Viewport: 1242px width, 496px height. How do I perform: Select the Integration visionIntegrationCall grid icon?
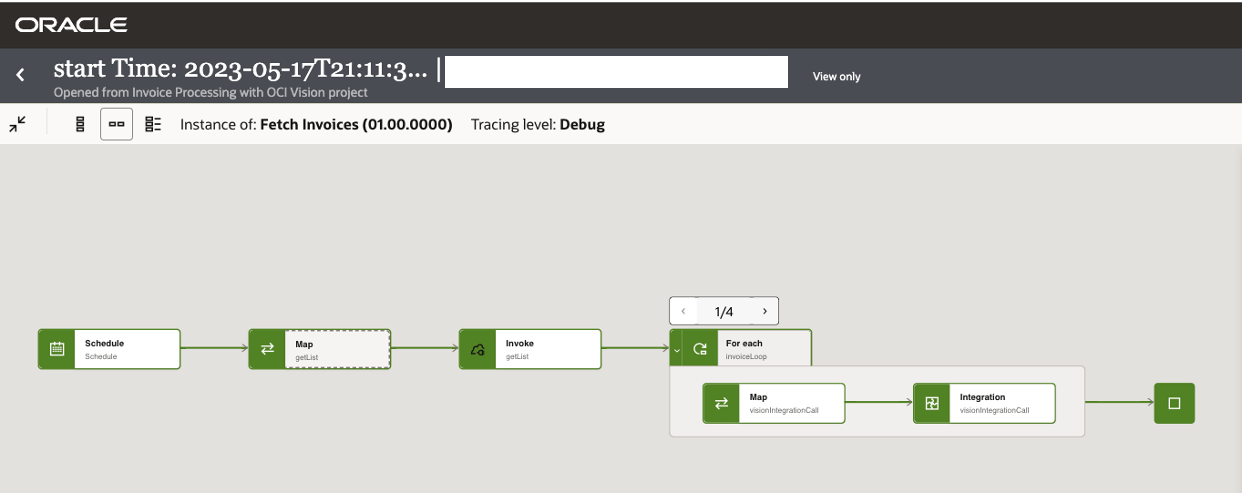tap(932, 403)
